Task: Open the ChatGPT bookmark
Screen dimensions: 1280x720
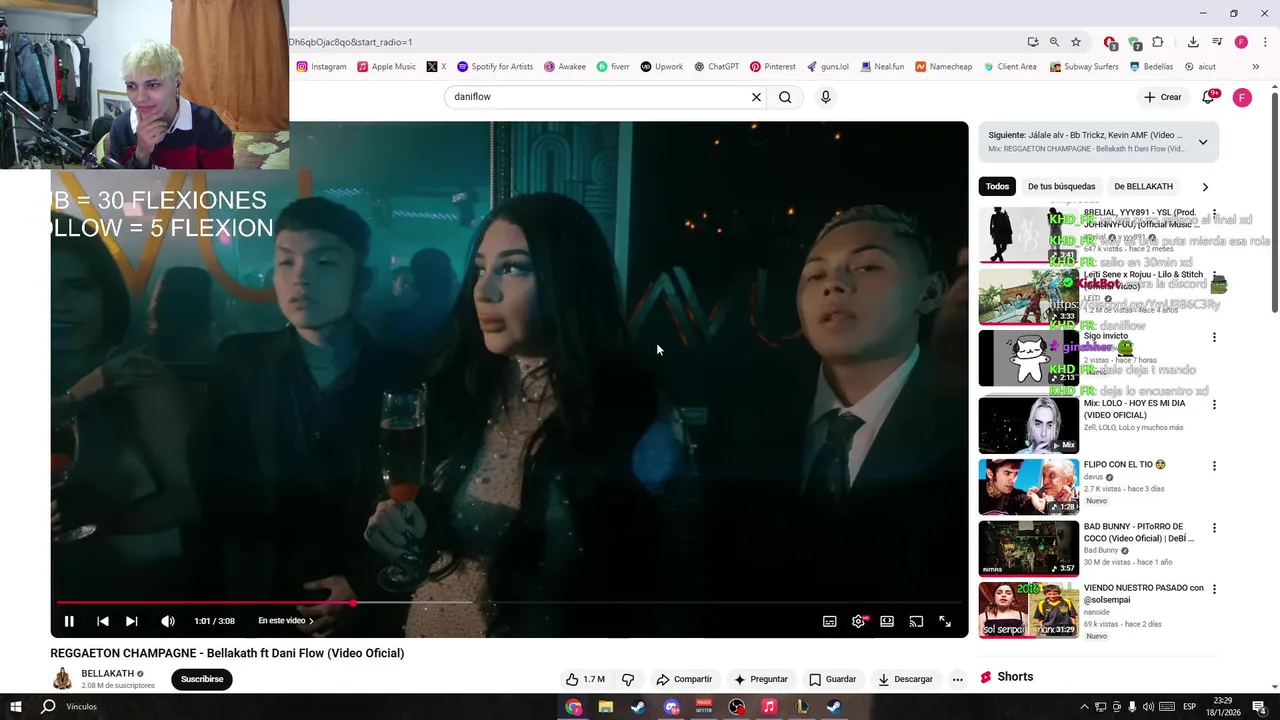Action: click(716, 67)
